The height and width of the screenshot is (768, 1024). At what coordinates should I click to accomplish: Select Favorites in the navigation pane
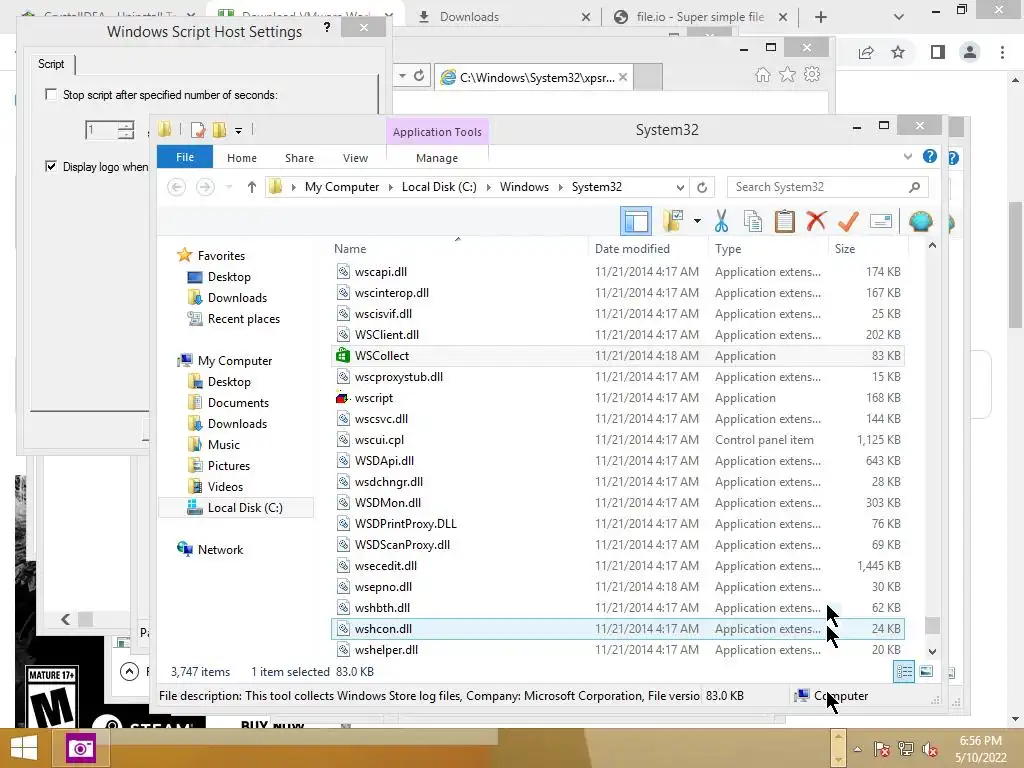[x=221, y=256]
